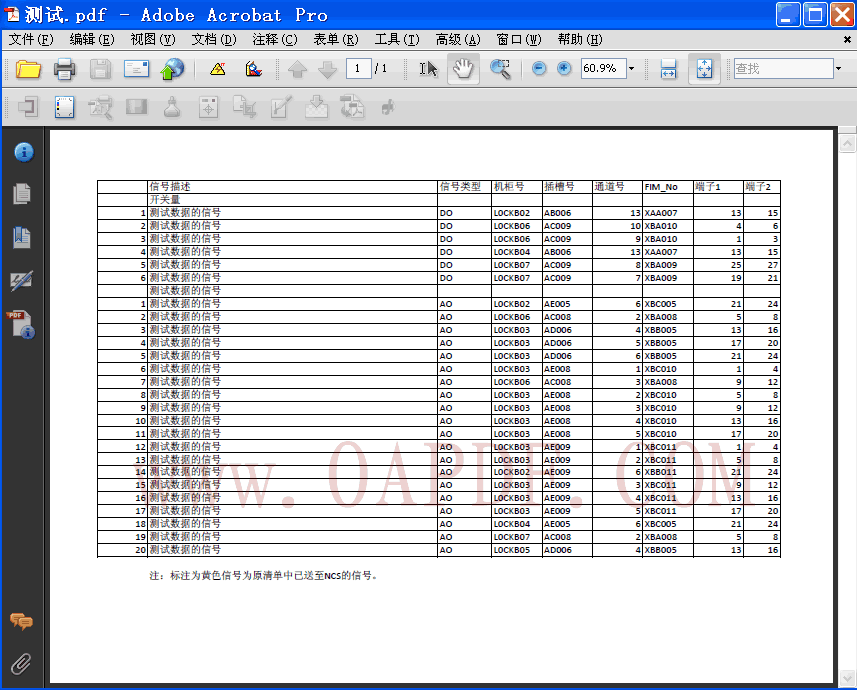
Task: Click the fit width scrolling icon
Action: [668, 69]
